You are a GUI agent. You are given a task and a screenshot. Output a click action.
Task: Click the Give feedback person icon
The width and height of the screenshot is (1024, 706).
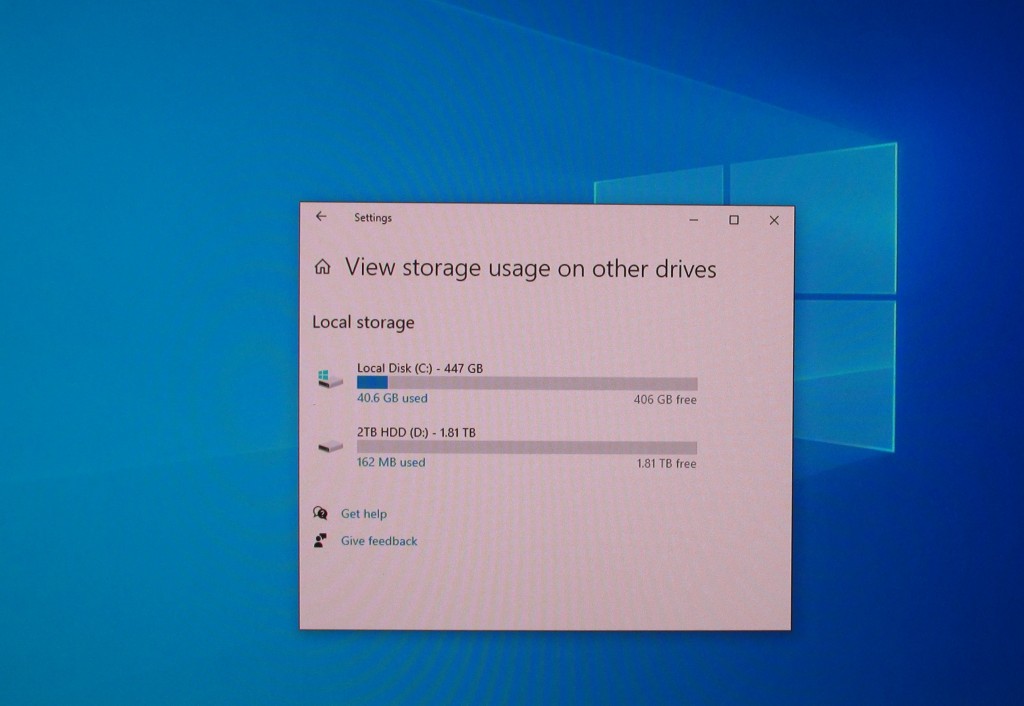pos(320,540)
